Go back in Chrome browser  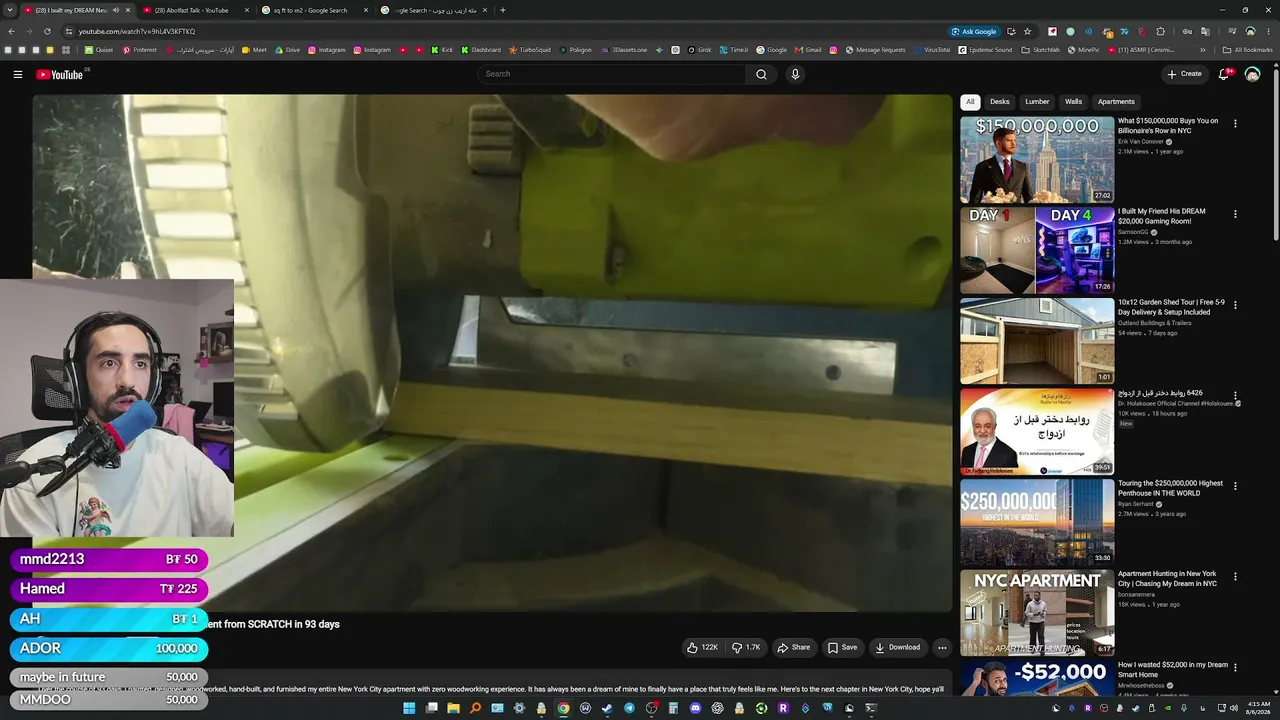pyautogui.click(x=11, y=31)
